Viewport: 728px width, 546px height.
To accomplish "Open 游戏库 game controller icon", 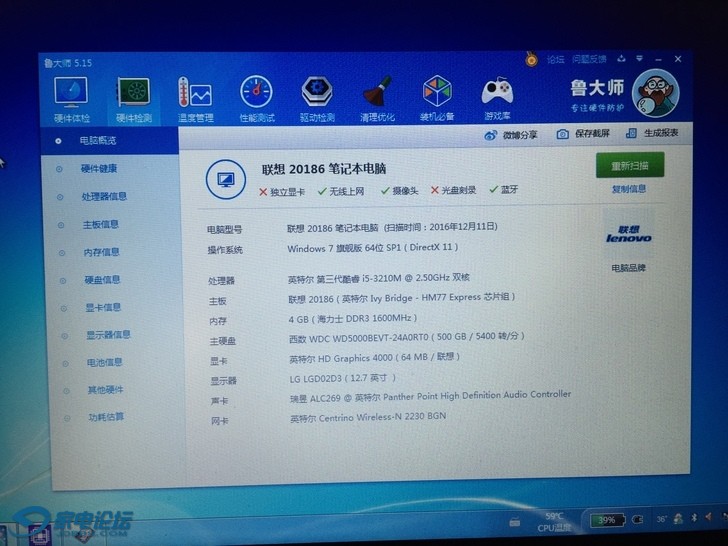I will click(x=497, y=98).
